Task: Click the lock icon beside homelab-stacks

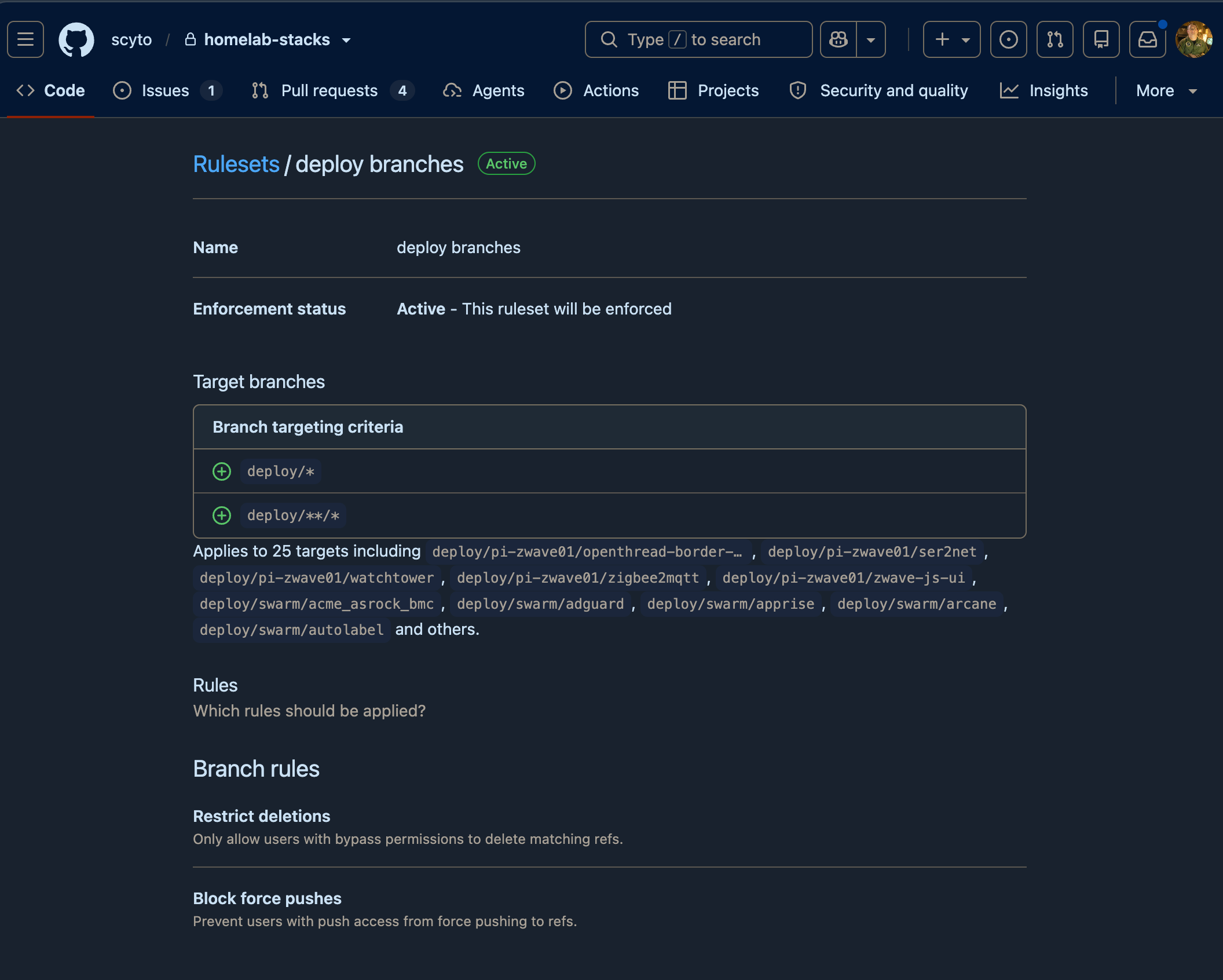Action: coord(190,39)
